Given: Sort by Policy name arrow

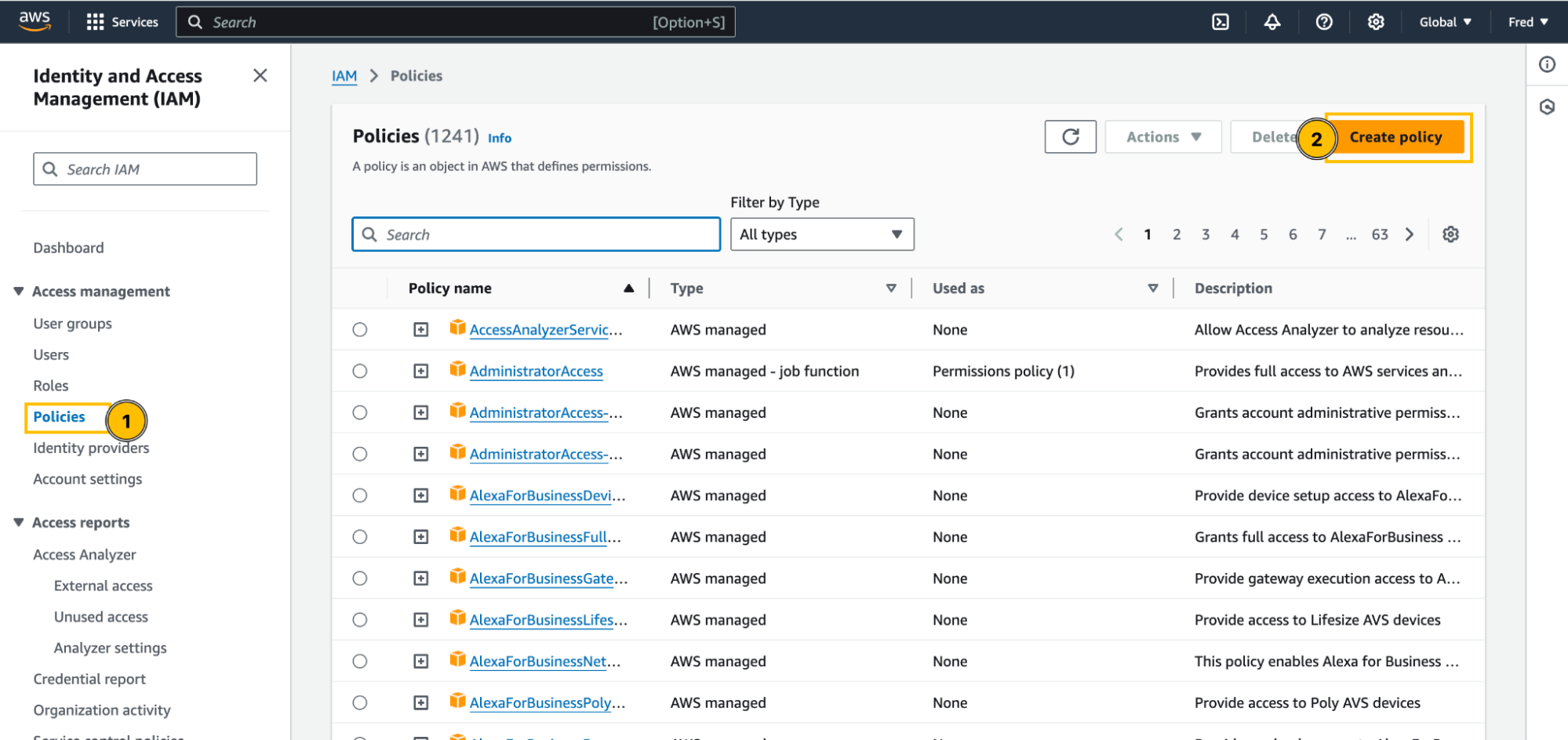Looking at the screenshot, I should point(628,288).
